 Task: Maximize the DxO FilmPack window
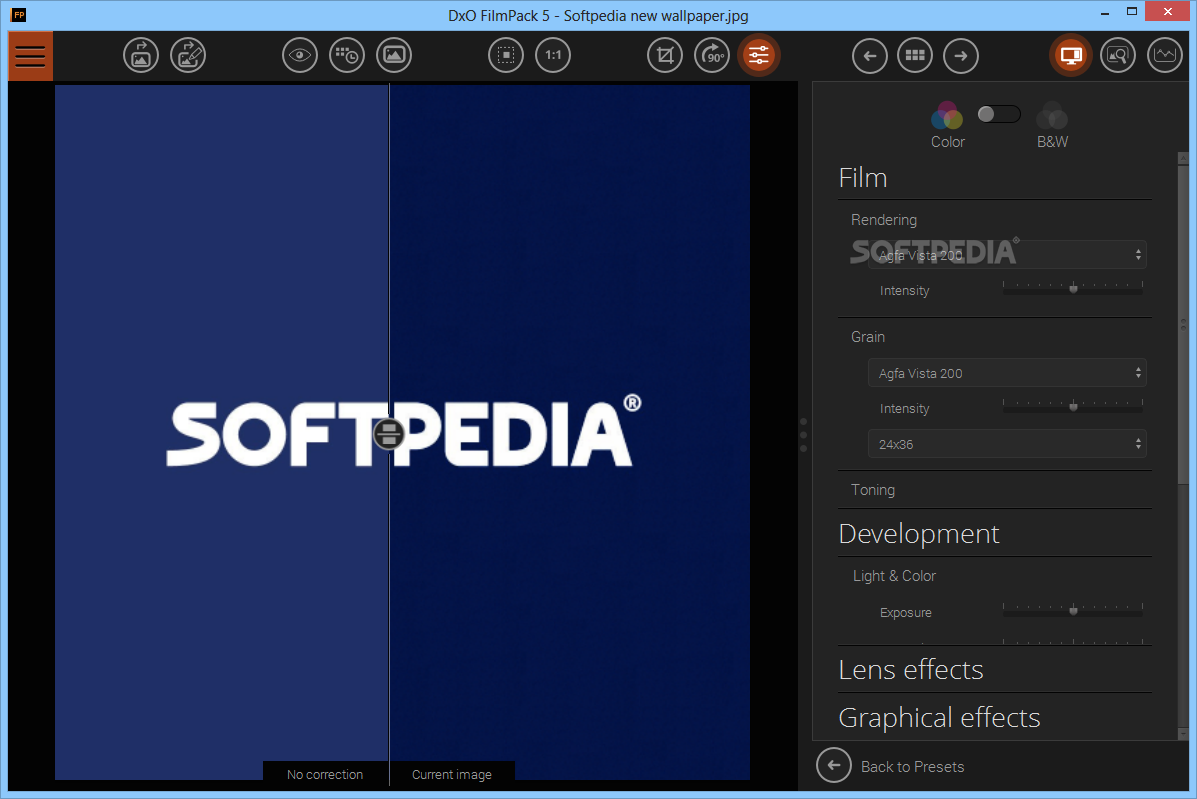click(1132, 11)
